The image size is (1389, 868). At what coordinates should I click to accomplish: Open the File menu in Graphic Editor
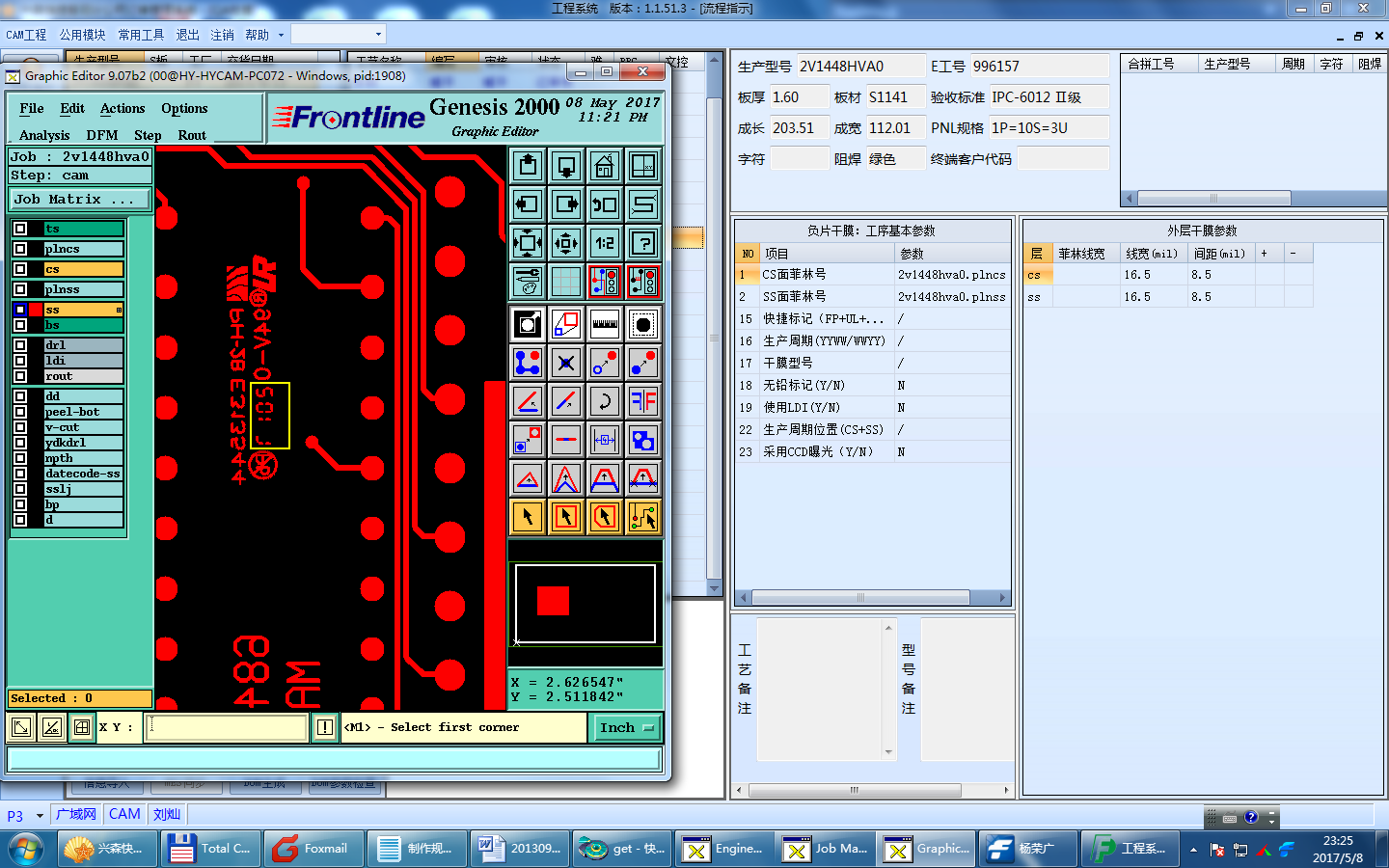[x=32, y=108]
